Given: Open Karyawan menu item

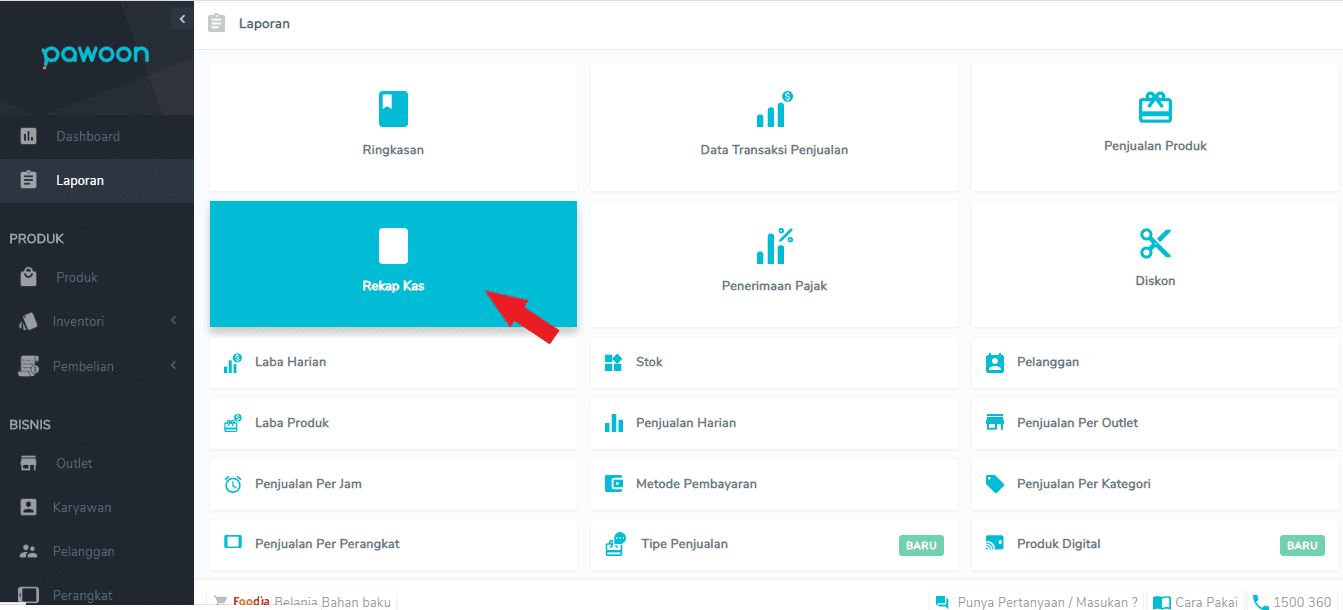Looking at the screenshot, I should [x=97, y=507].
